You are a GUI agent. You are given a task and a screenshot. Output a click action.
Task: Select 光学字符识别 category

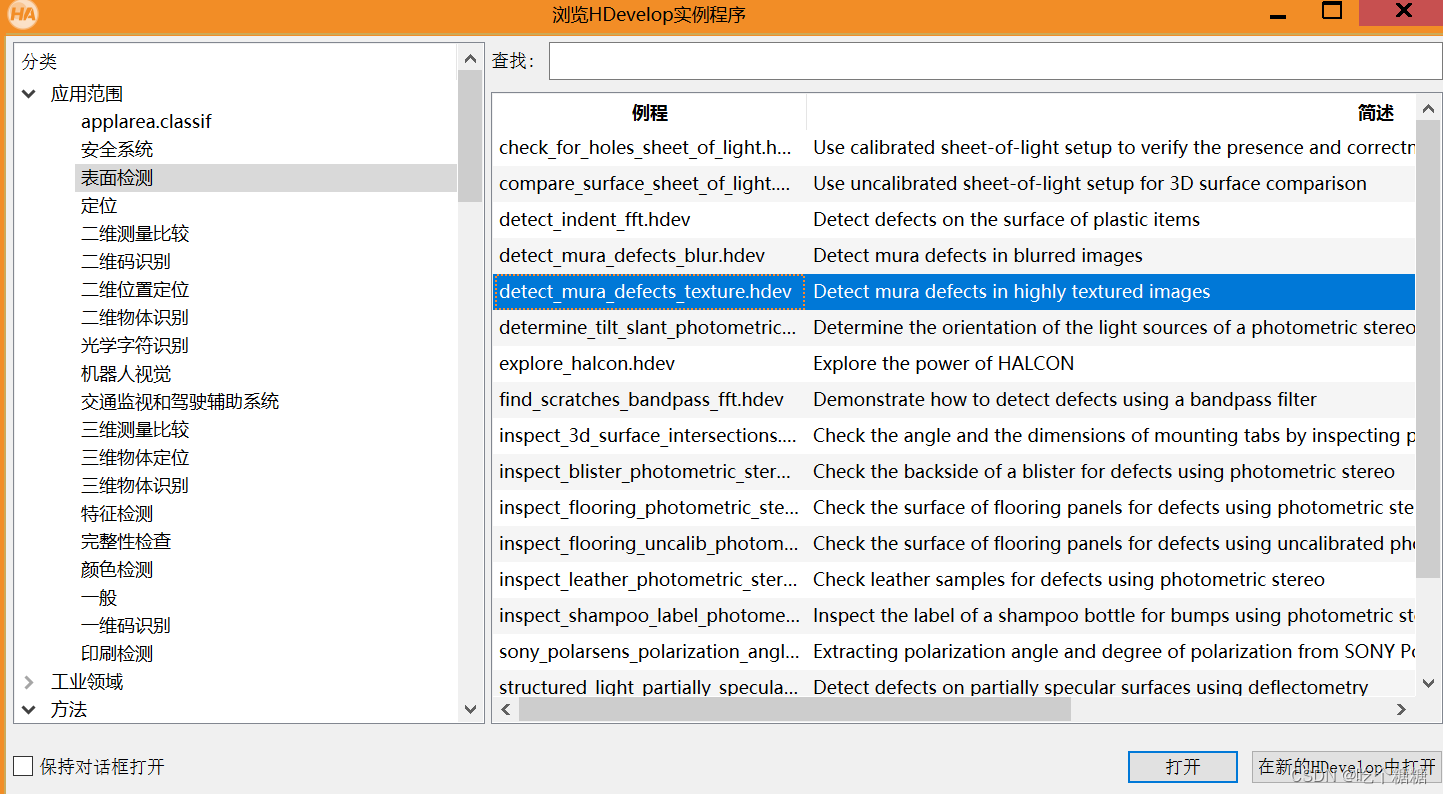[x=135, y=346]
